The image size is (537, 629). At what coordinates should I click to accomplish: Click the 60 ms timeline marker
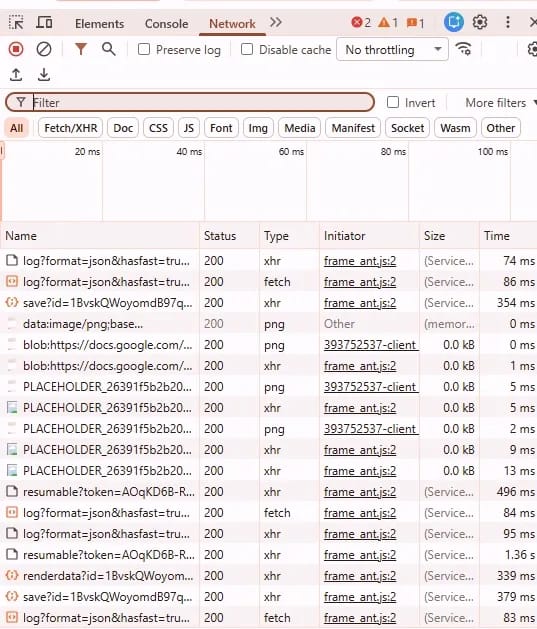point(291,152)
